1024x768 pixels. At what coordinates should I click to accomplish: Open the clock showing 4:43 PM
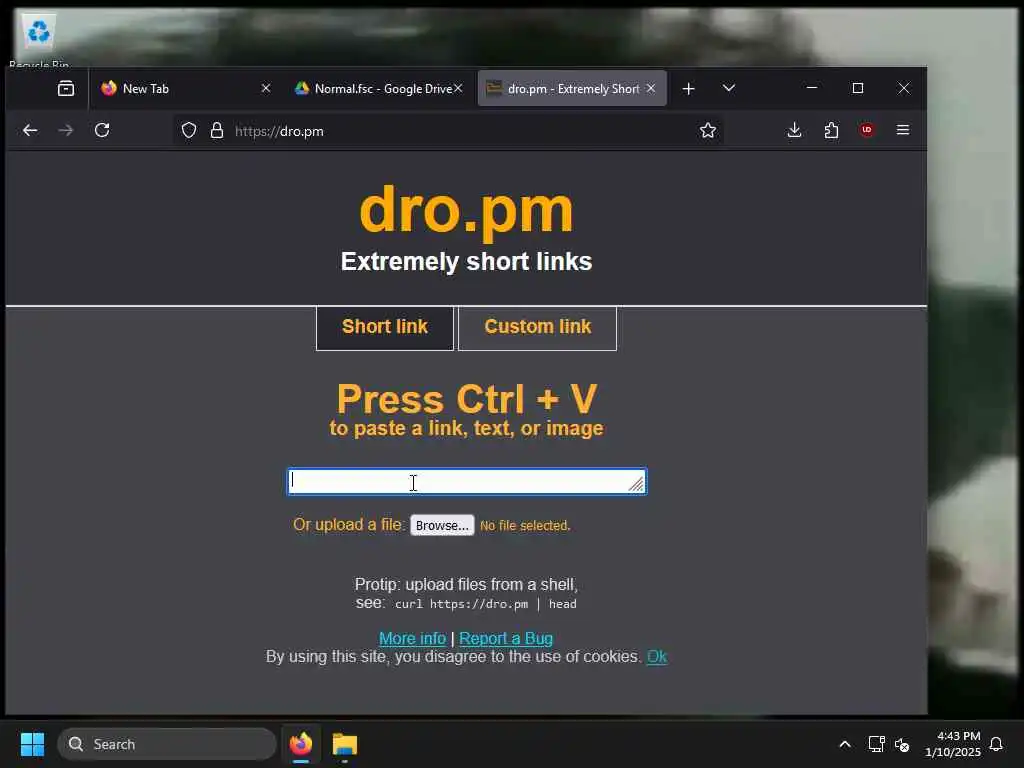953,744
